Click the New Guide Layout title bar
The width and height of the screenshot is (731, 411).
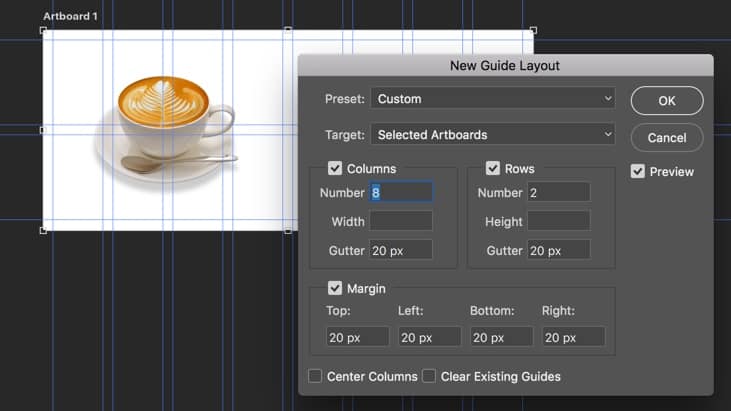[x=505, y=65]
